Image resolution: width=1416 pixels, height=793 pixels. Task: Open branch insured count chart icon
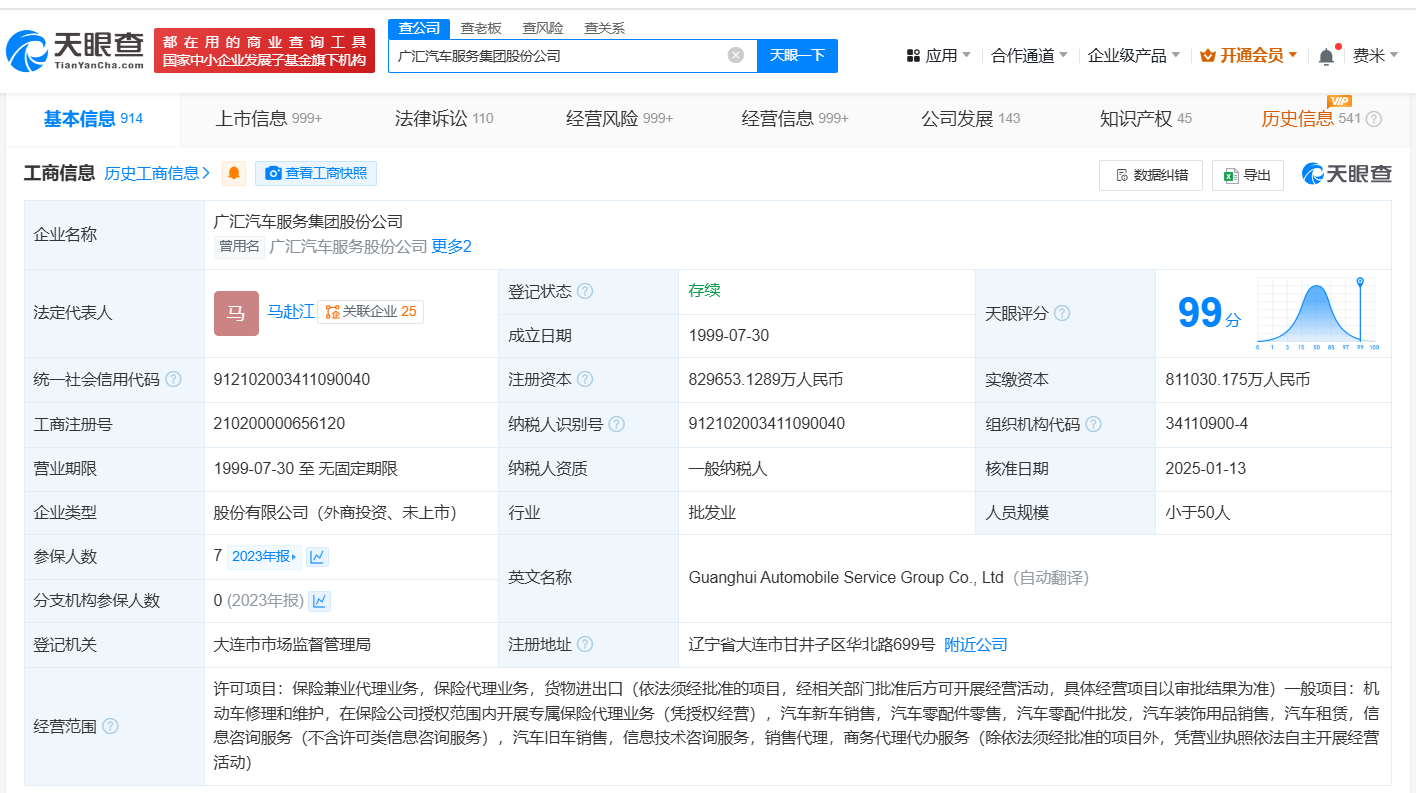click(320, 601)
